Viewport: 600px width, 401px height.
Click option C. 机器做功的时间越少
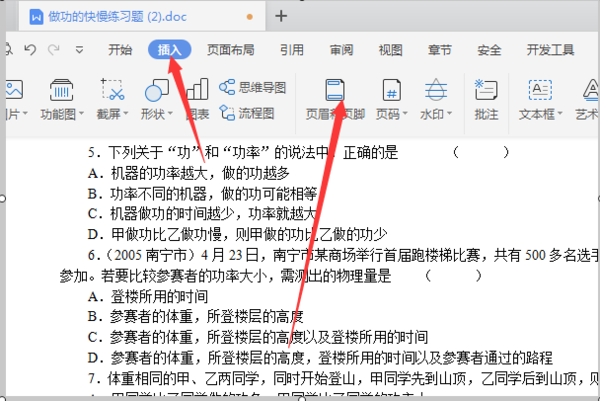[x=160, y=214]
